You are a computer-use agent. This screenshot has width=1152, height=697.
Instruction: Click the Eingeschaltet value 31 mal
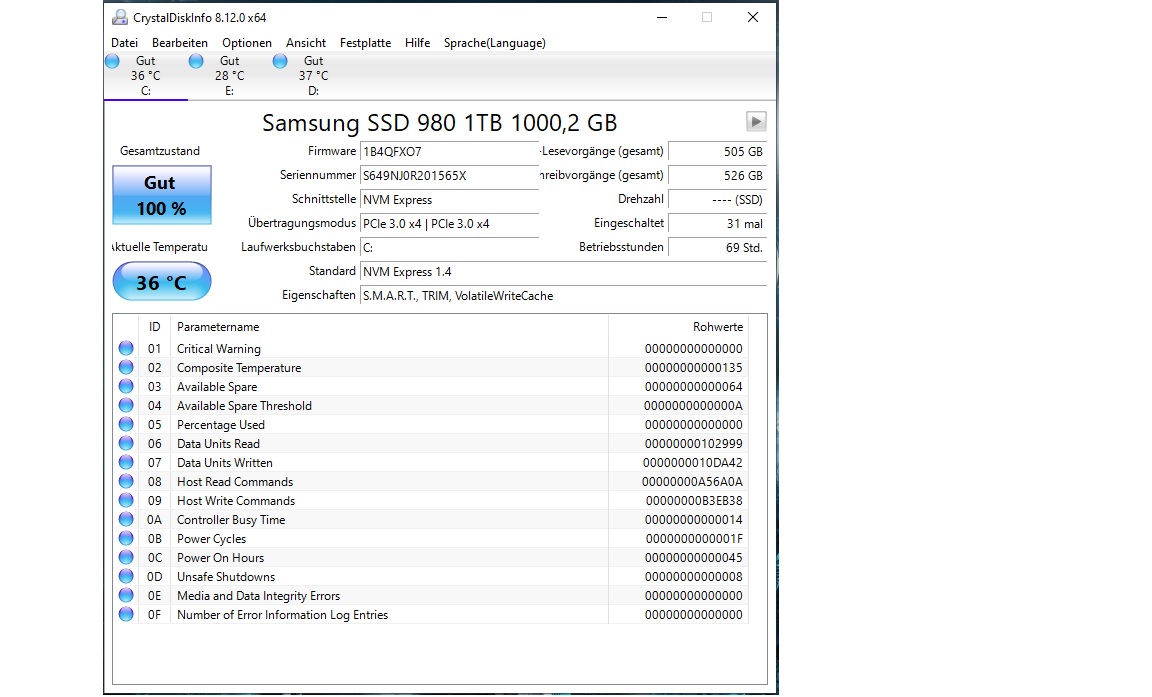(718, 224)
